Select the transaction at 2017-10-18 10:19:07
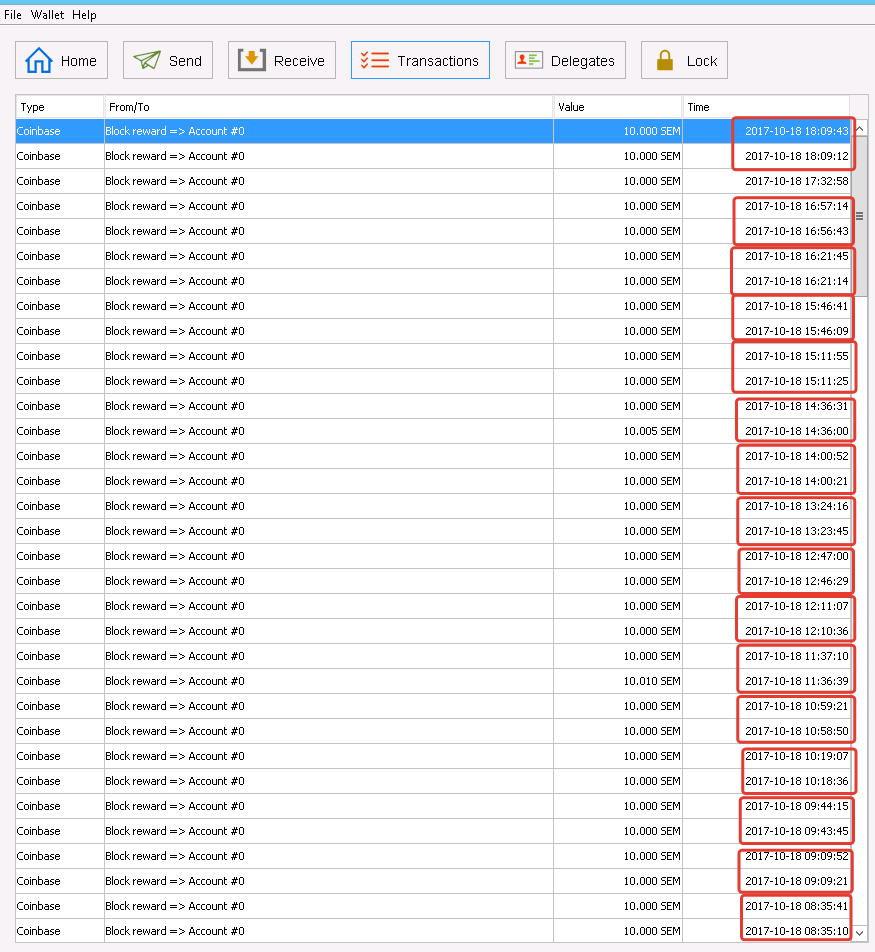Screen dimensions: 875x952 coord(432,756)
